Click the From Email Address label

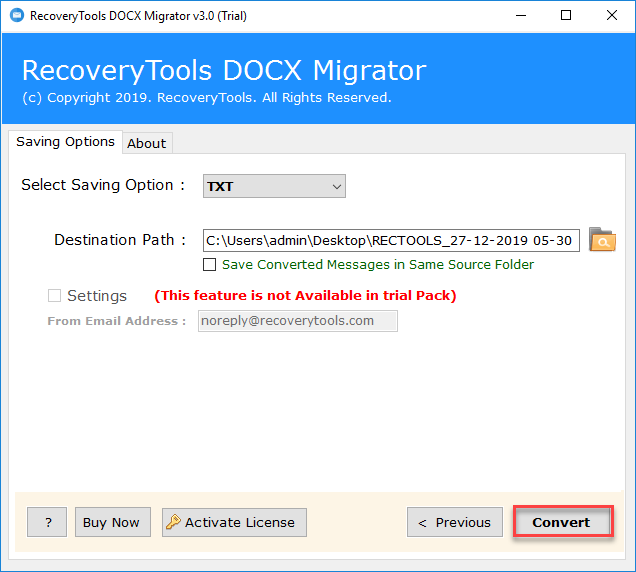[x=117, y=321]
